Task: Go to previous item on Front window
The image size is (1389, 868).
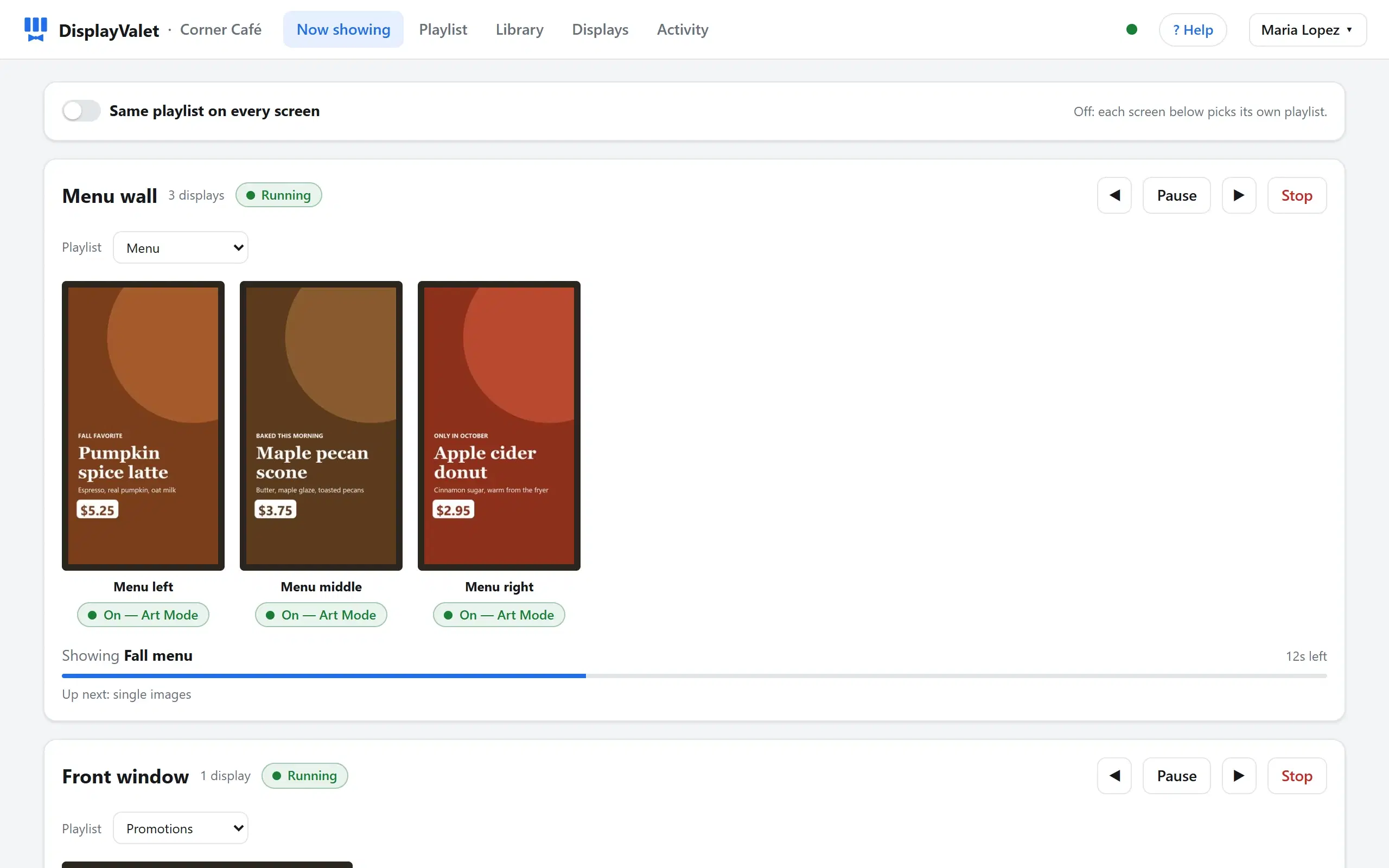Action: tap(1114, 776)
